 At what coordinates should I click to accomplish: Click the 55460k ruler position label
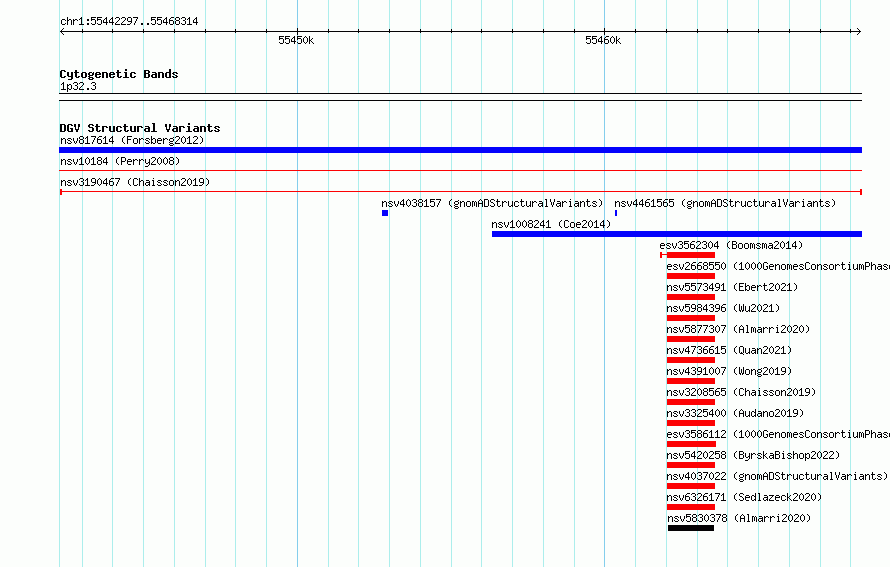[x=603, y=40]
